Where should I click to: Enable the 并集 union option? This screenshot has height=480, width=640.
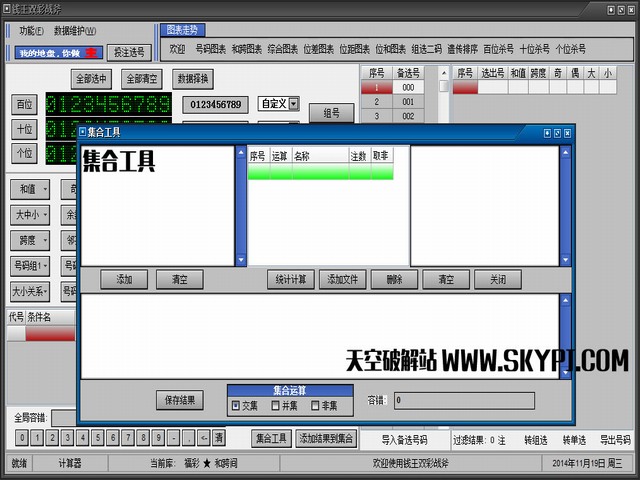coord(276,405)
